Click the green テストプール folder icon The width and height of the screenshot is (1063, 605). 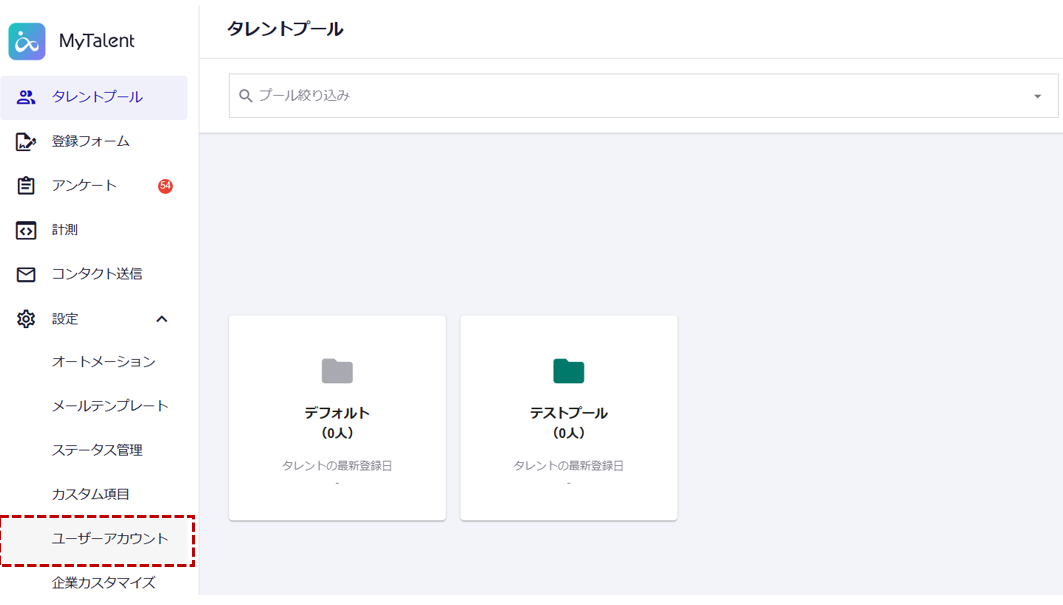(568, 371)
